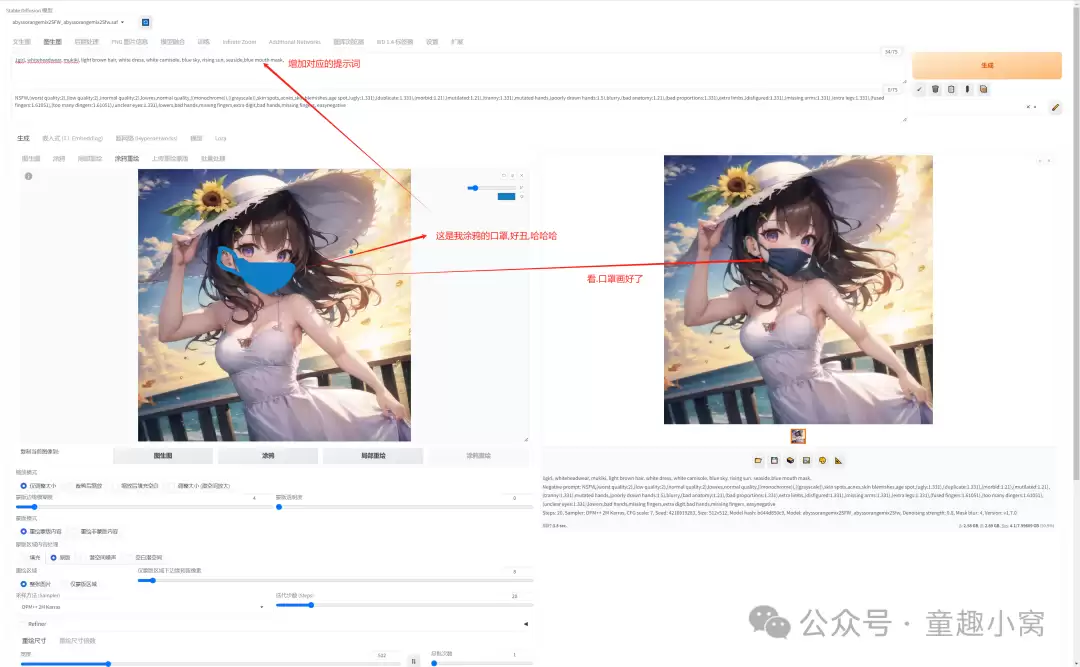Screen dimensions: 1080x667
Task: Click the orange 生成 generate button
Action: [x=986, y=65]
